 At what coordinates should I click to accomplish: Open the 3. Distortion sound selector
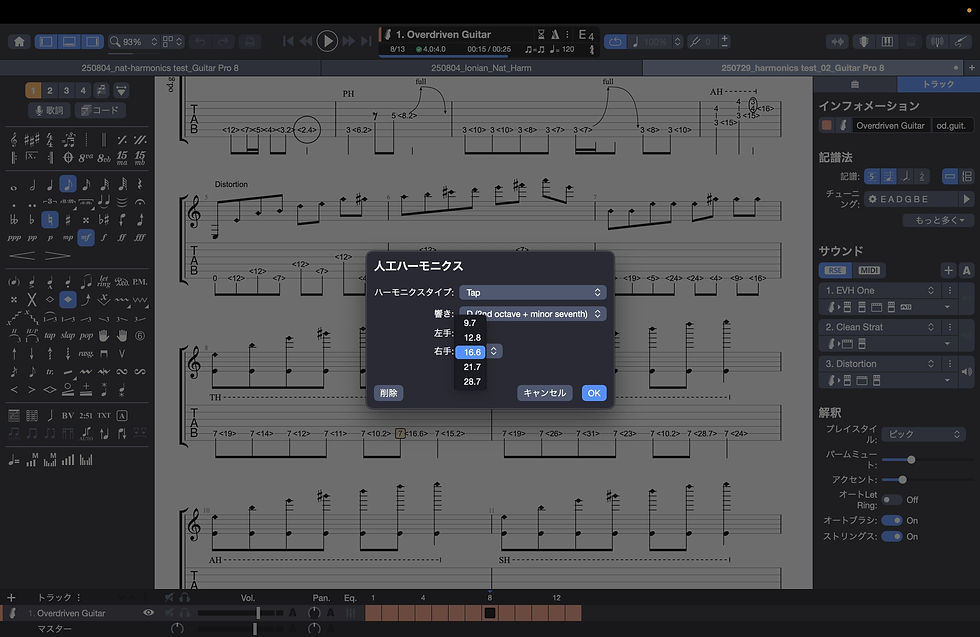click(880, 364)
